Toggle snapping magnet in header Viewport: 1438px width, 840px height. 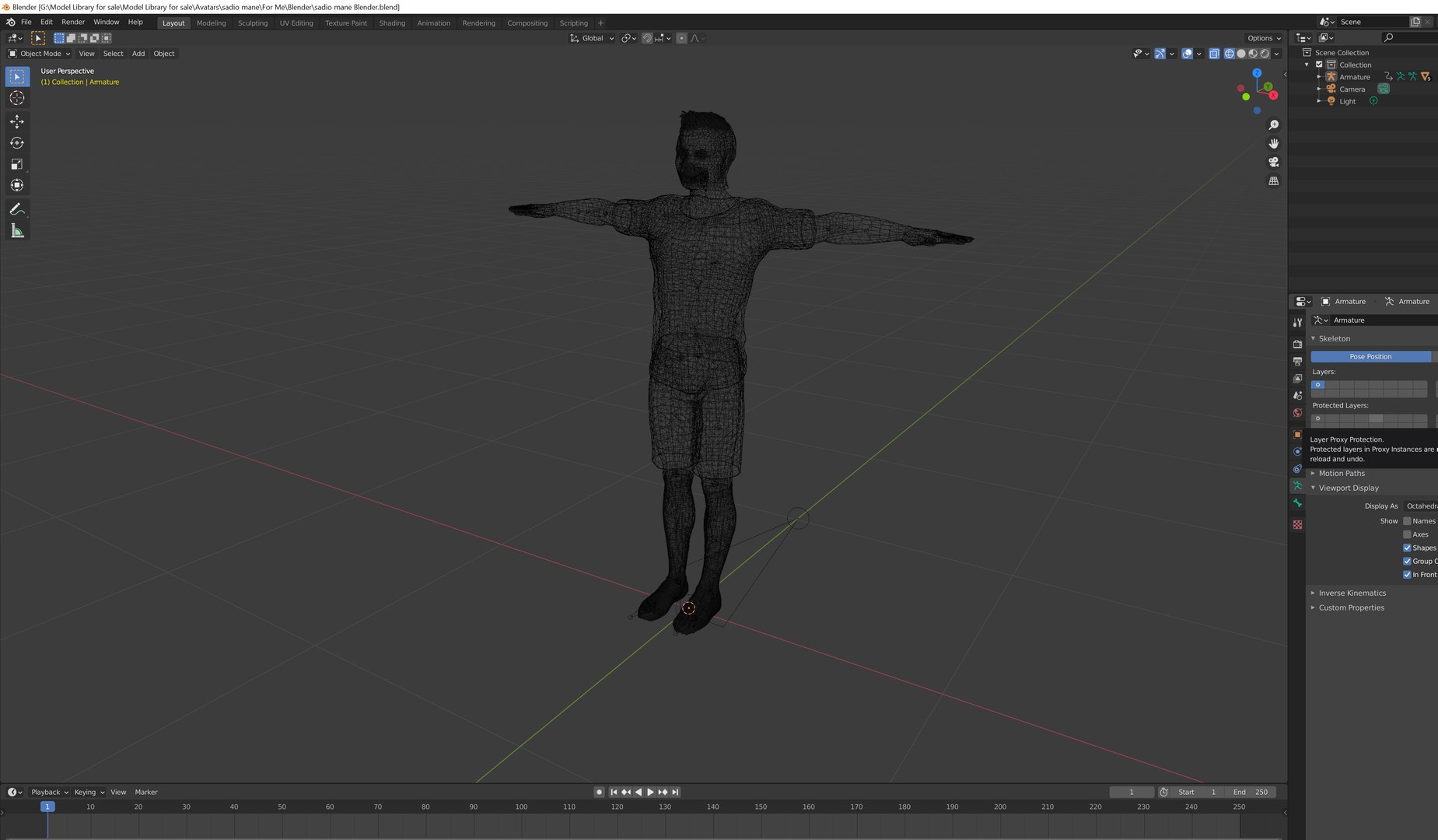tap(646, 38)
